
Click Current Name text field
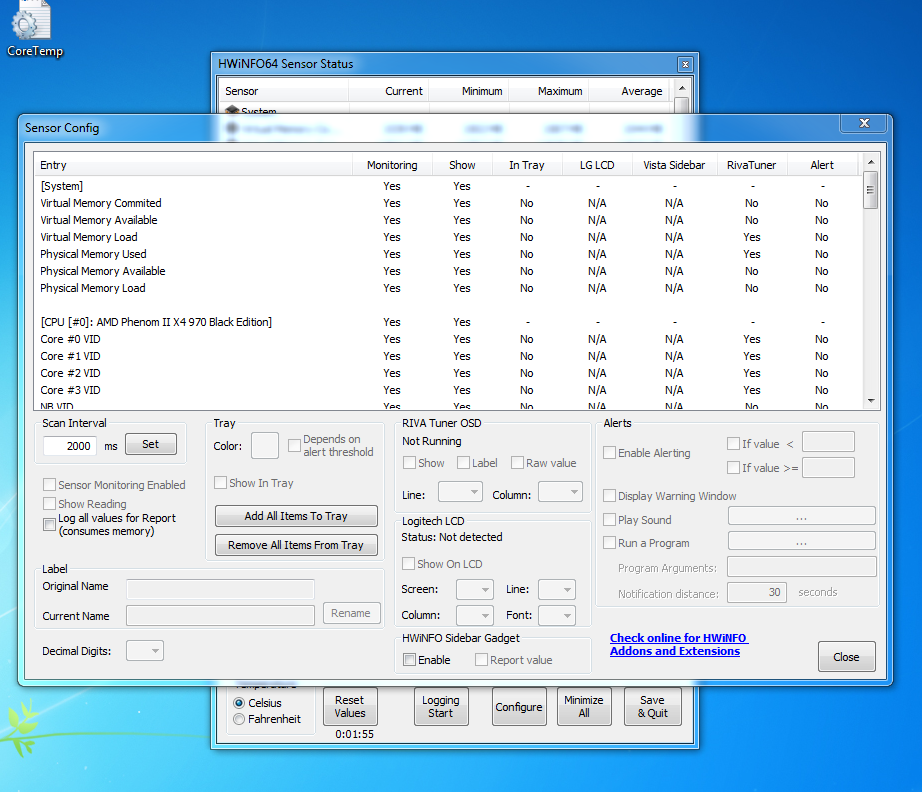tap(221, 616)
